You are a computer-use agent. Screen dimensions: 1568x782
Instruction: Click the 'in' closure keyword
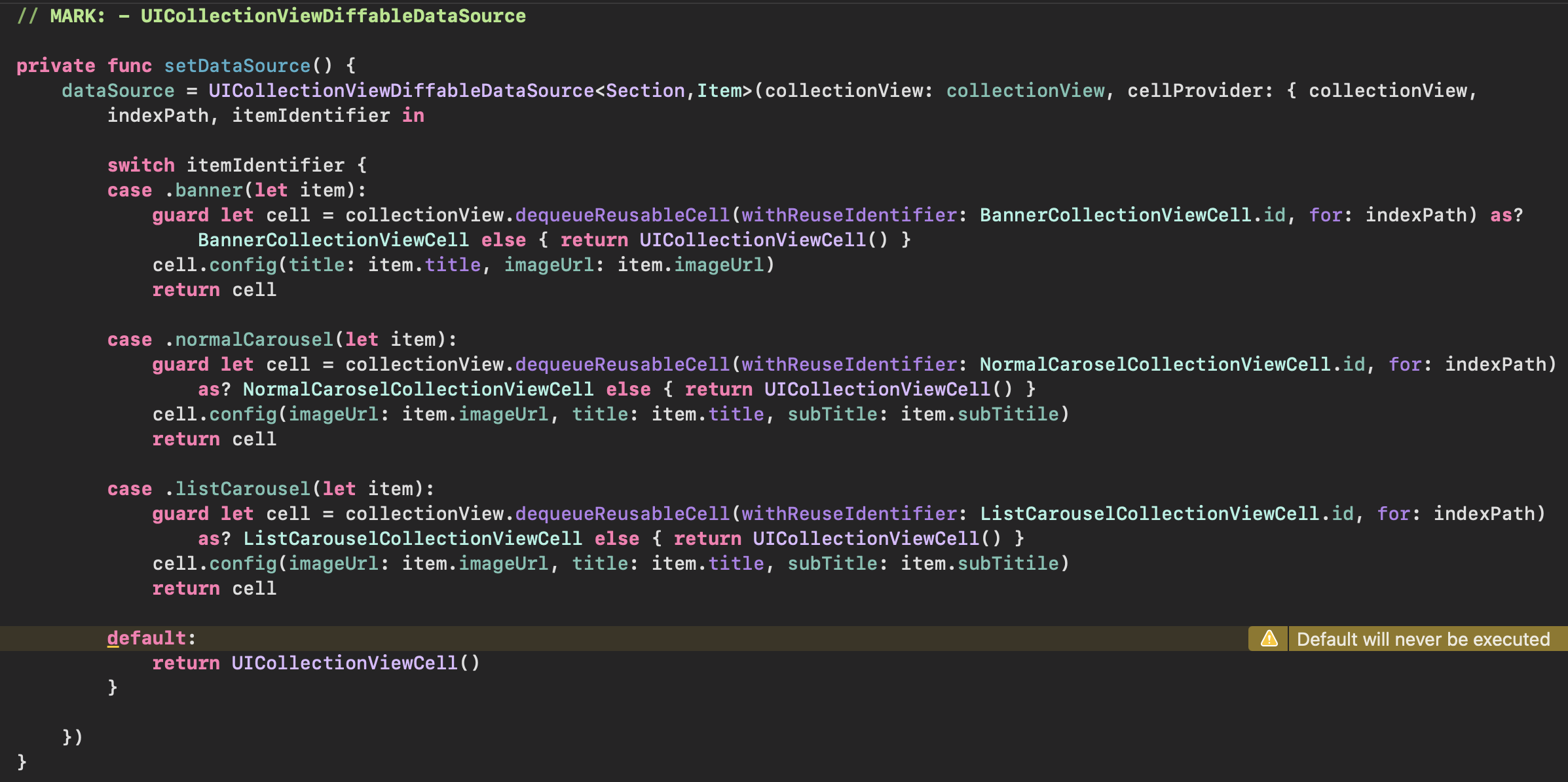(413, 115)
